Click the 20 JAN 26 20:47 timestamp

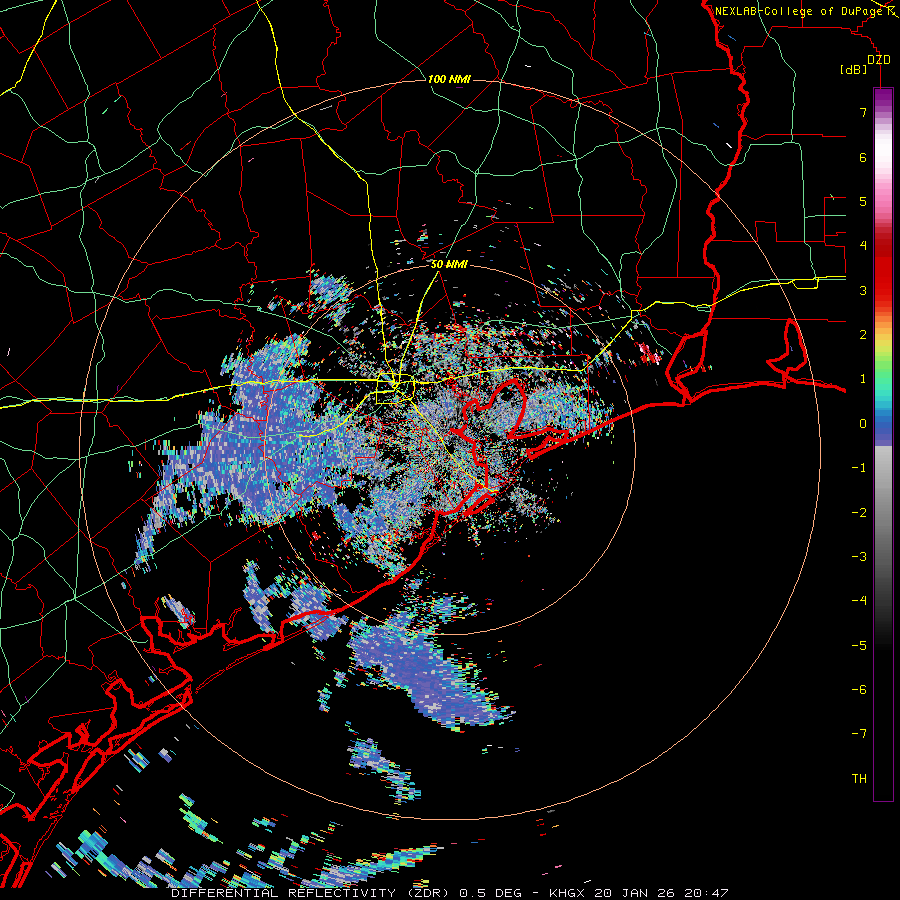[x=661, y=893]
